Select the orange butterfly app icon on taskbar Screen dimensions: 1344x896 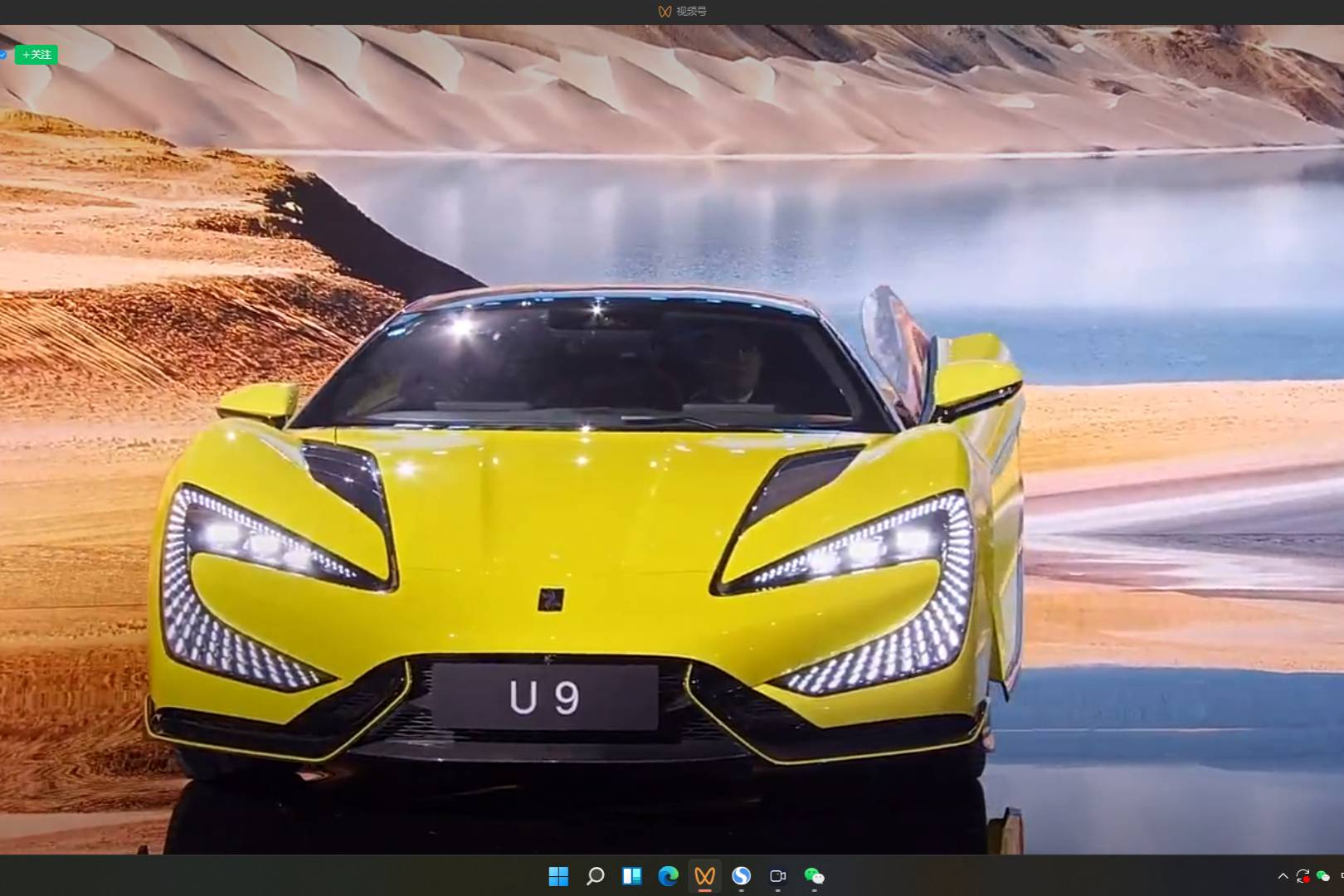(704, 876)
